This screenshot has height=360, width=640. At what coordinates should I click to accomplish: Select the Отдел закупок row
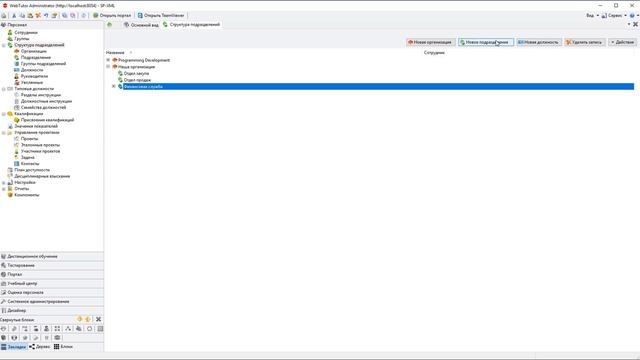[136, 73]
